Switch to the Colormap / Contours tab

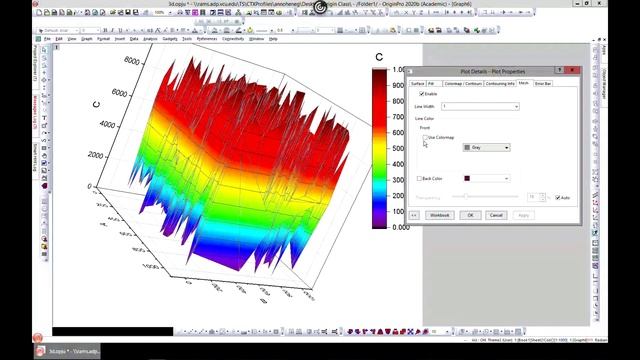pyautogui.click(x=463, y=83)
